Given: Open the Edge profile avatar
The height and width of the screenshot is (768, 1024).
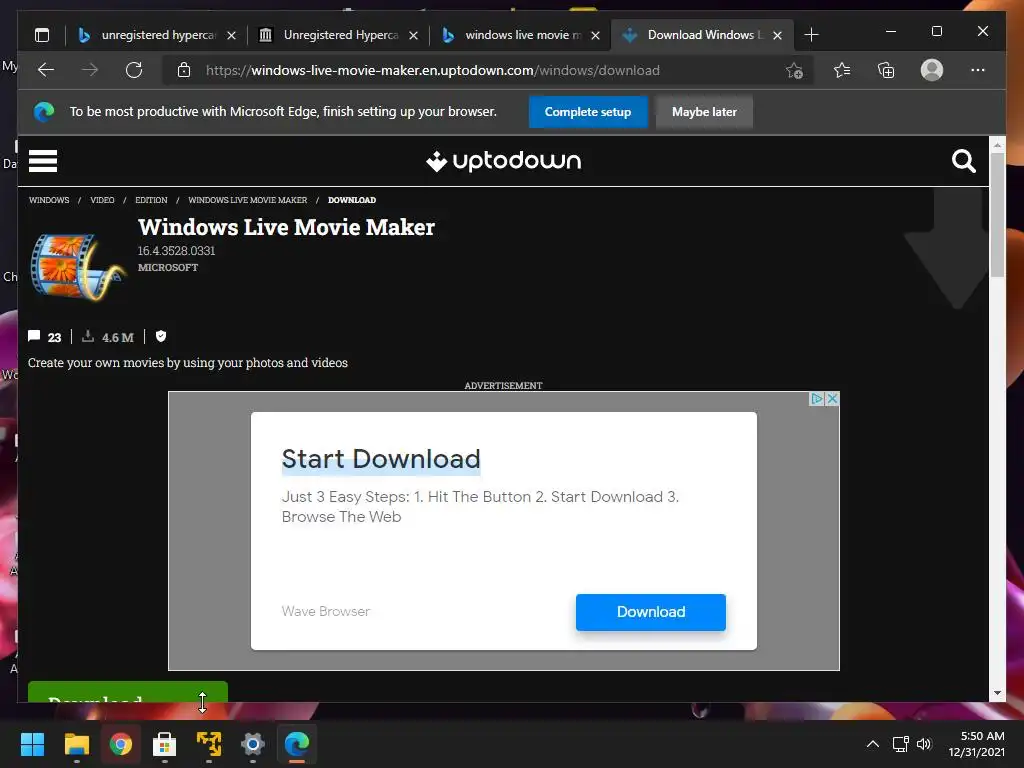Looking at the screenshot, I should click(931, 70).
